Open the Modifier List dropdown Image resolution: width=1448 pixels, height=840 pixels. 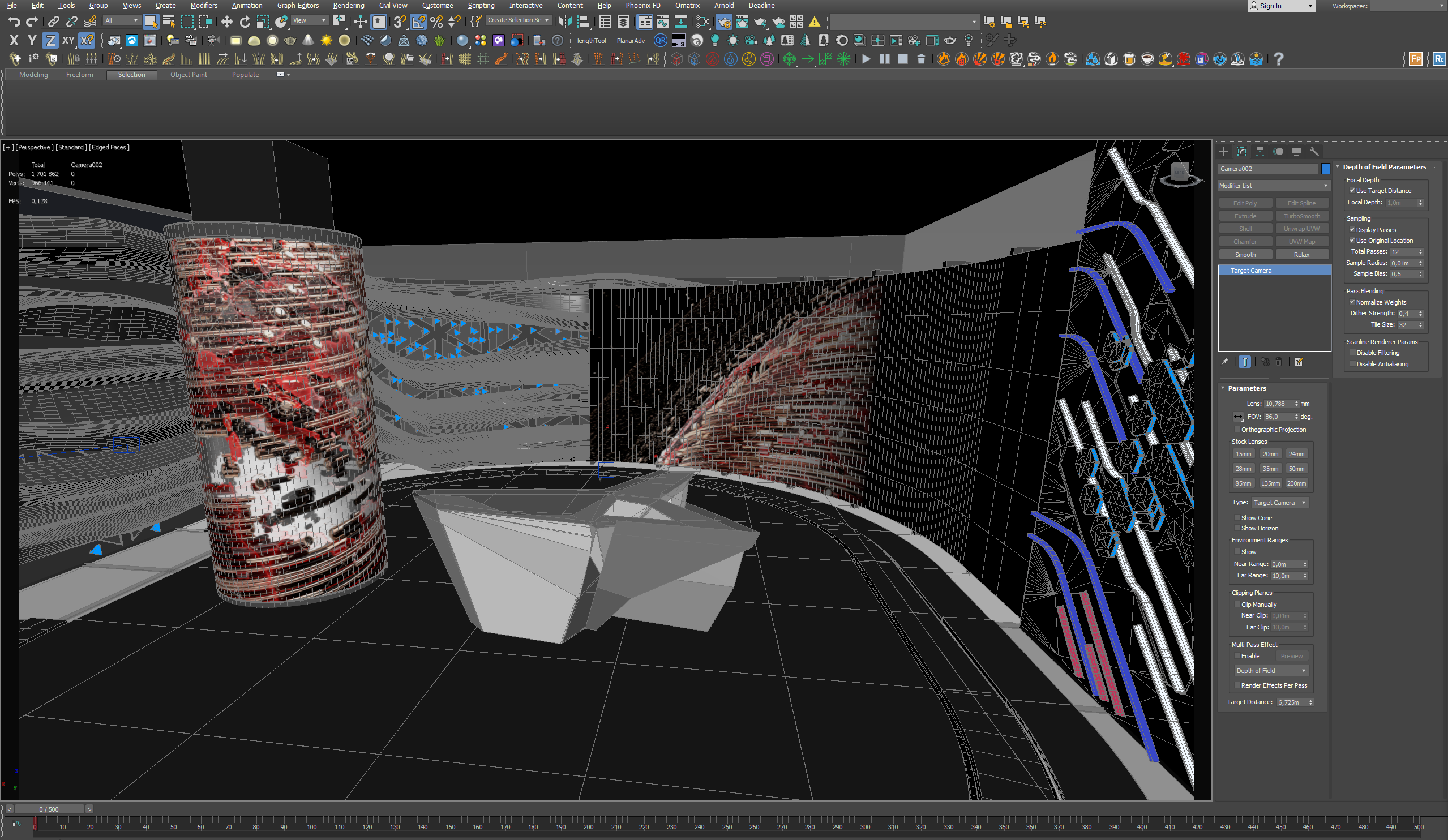[1273, 186]
